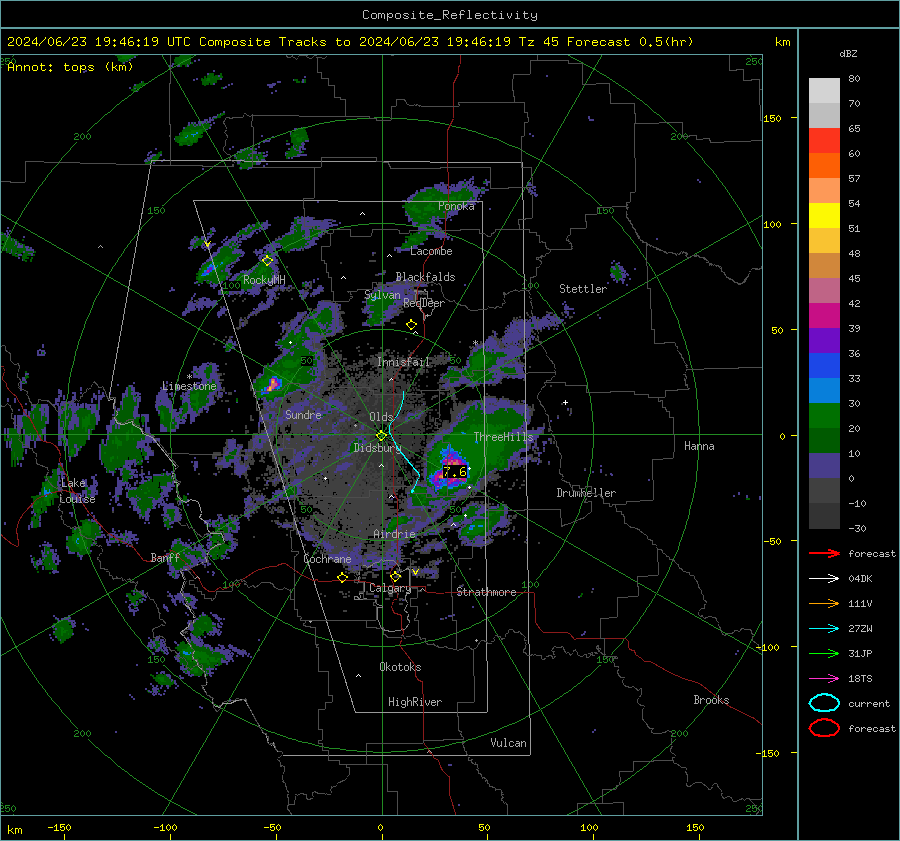Select the Innisfail label
The height and width of the screenshot is (841, 900).
point(404,362)
